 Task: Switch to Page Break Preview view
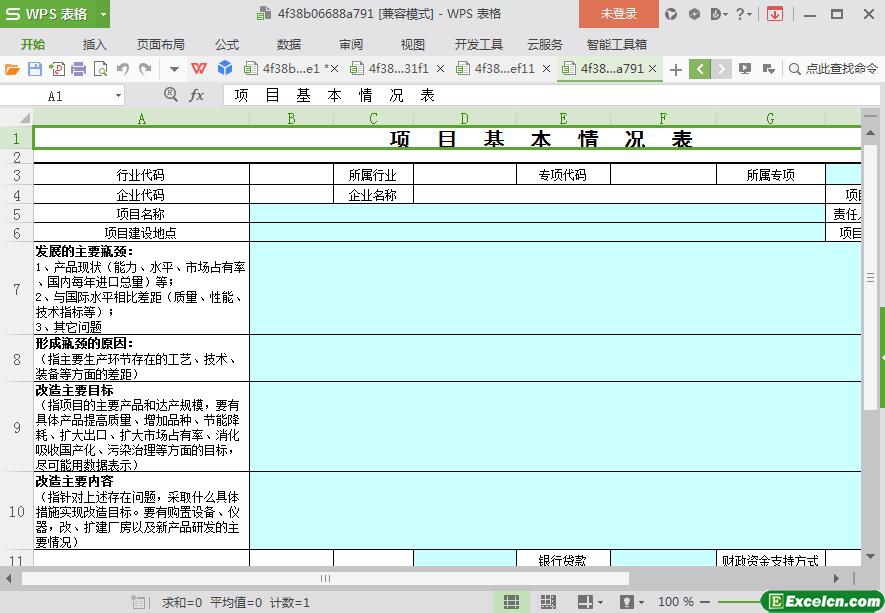tap(548, 602)
